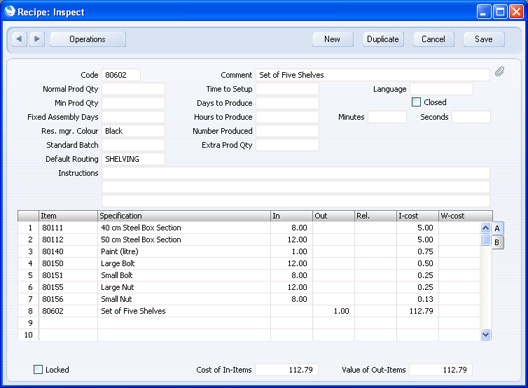
Task: Click the I-cost 0.75 cell
Action: tap(418, 252)
